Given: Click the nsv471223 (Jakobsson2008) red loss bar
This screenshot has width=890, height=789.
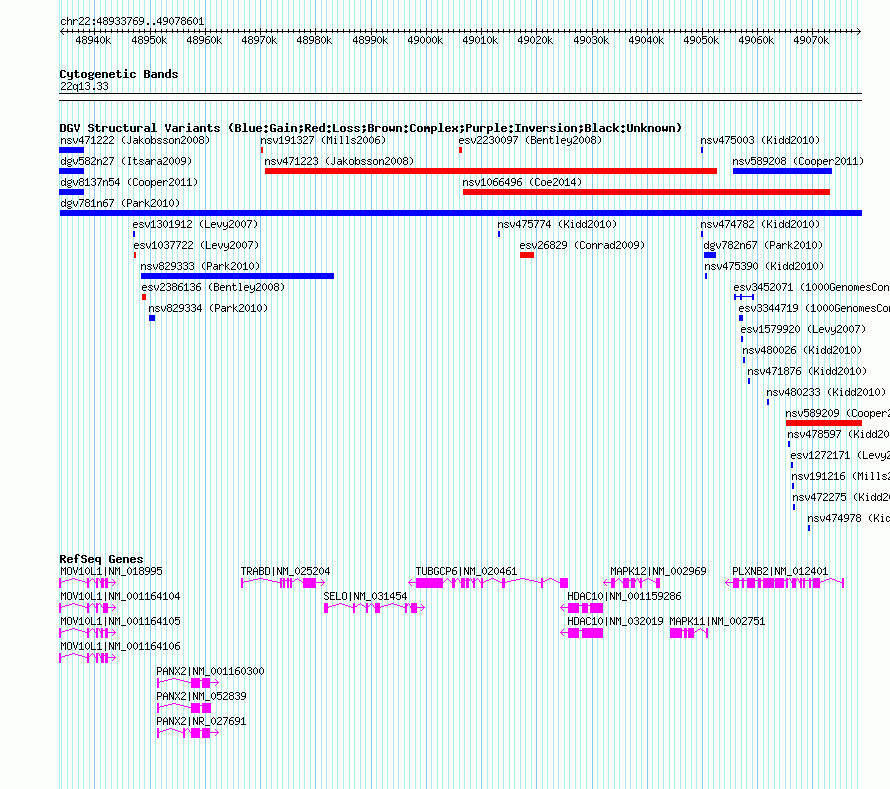Looking at the screenshot, I should tap(490, 171).
